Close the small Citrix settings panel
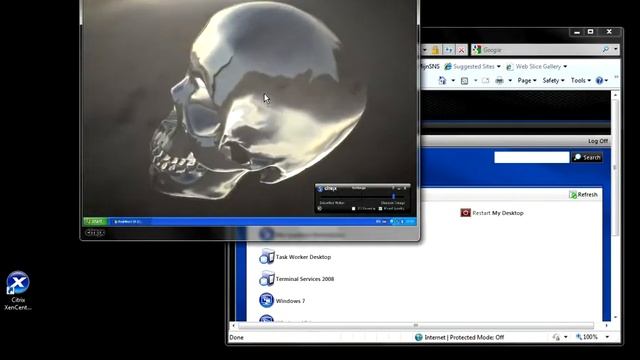The height and width of the screenshot is (360, 640). click(x=405, y=188)
